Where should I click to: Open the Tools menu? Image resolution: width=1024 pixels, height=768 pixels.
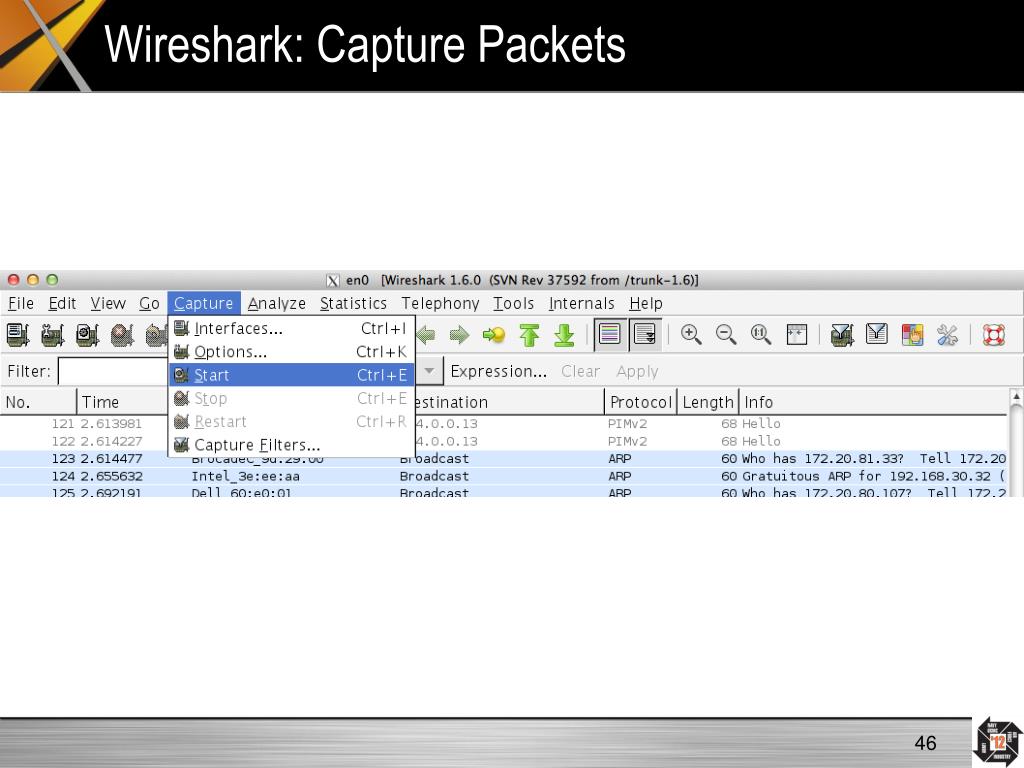point(513,304)
